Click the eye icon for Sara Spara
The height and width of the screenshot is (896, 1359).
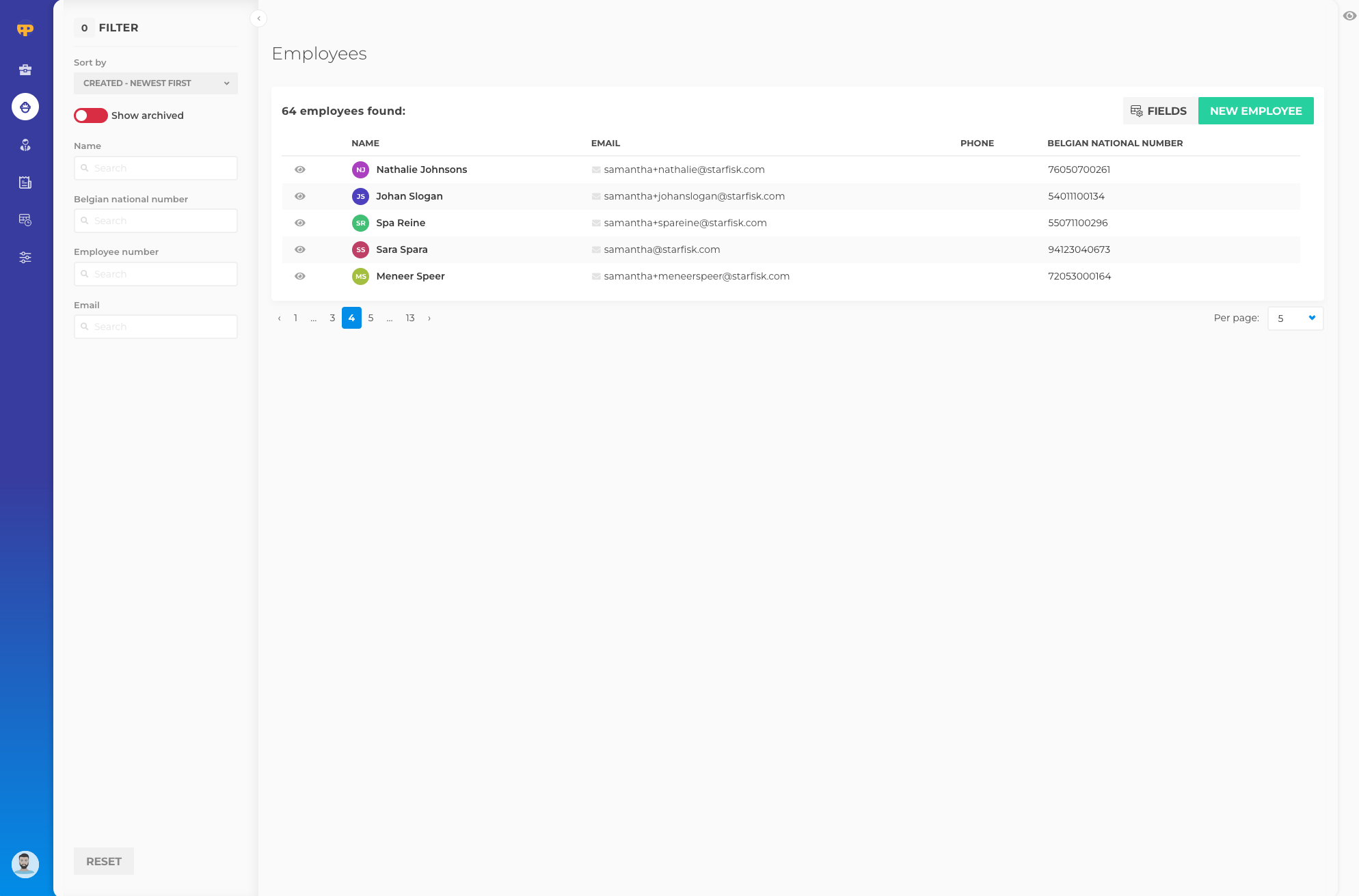pos(299,249)
